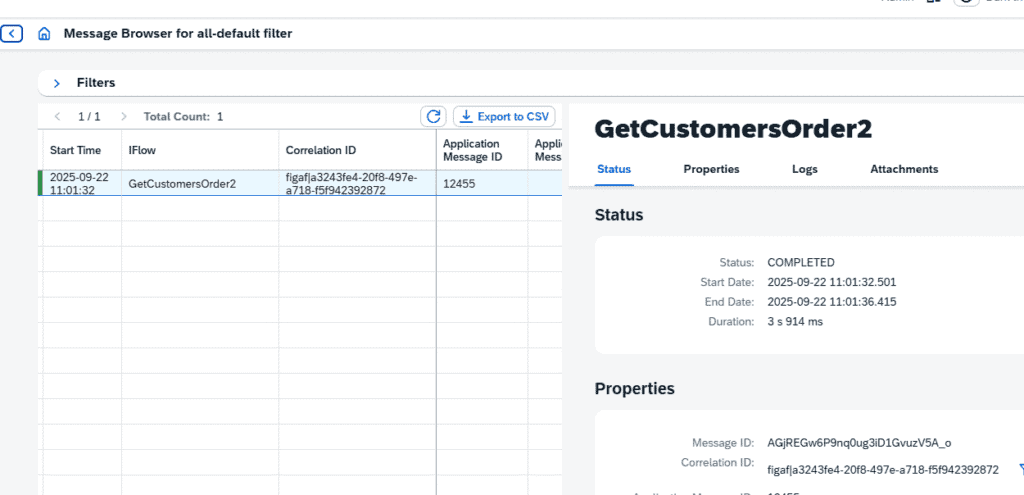Expand the Filters panel chevron

[57, 84]
